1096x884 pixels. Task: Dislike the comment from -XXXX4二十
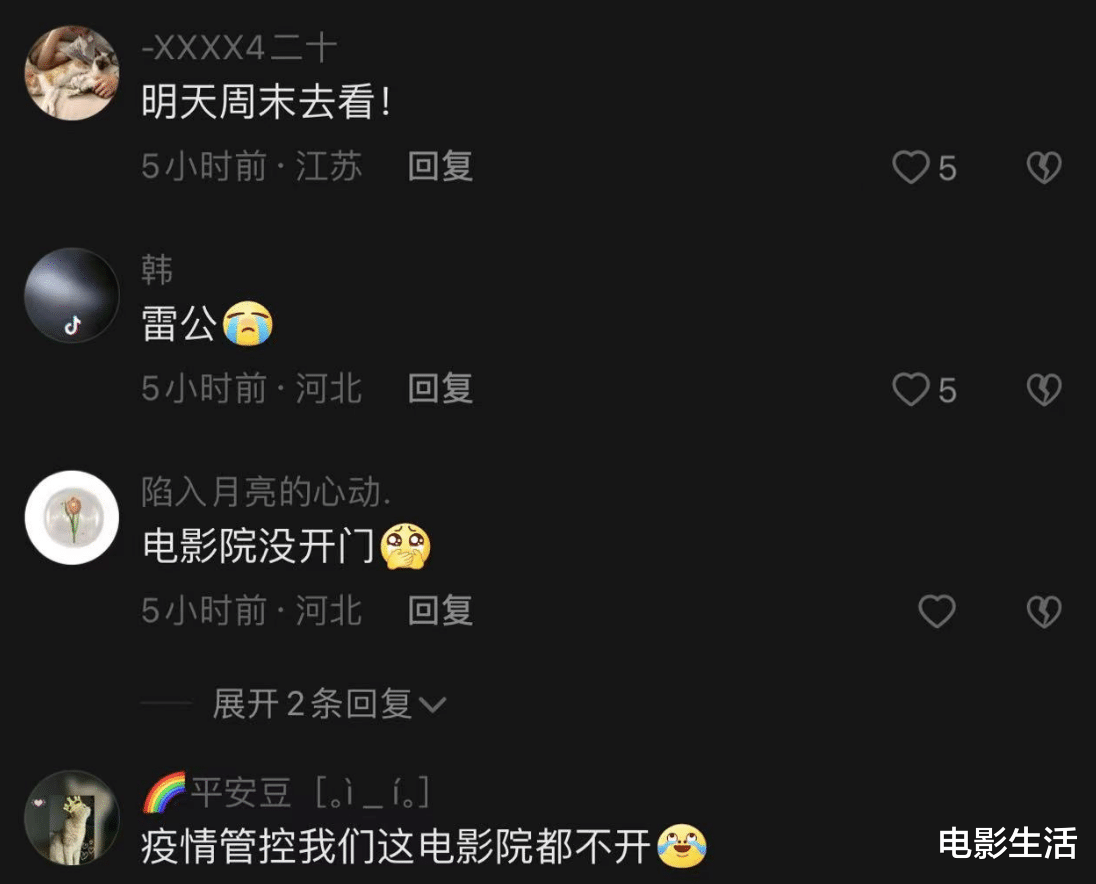tap(1044, 168)
